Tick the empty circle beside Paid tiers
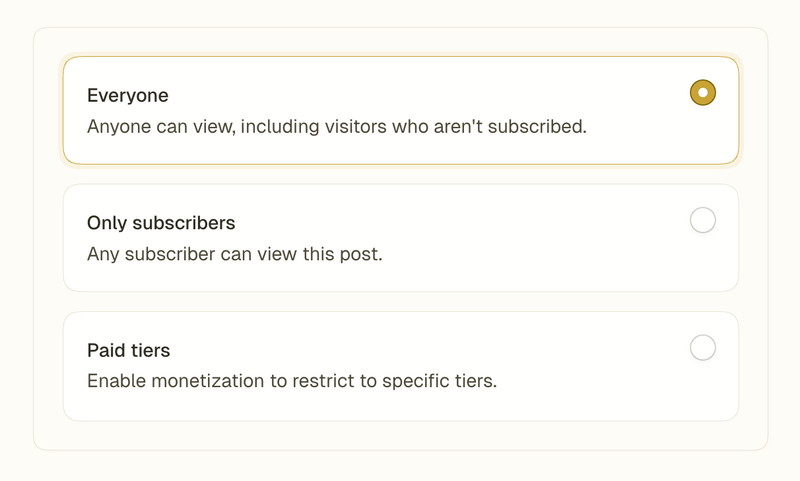This screenshot has width=800, height=481. 703,348
